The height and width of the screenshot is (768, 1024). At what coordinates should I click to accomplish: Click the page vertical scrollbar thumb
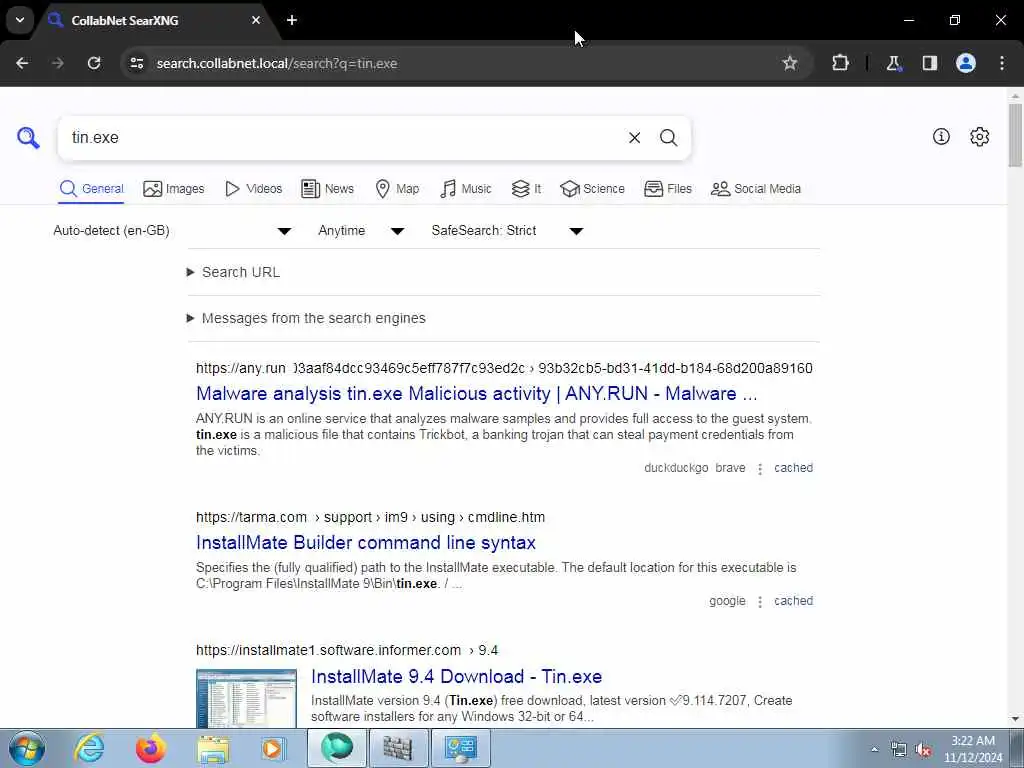1015,135
